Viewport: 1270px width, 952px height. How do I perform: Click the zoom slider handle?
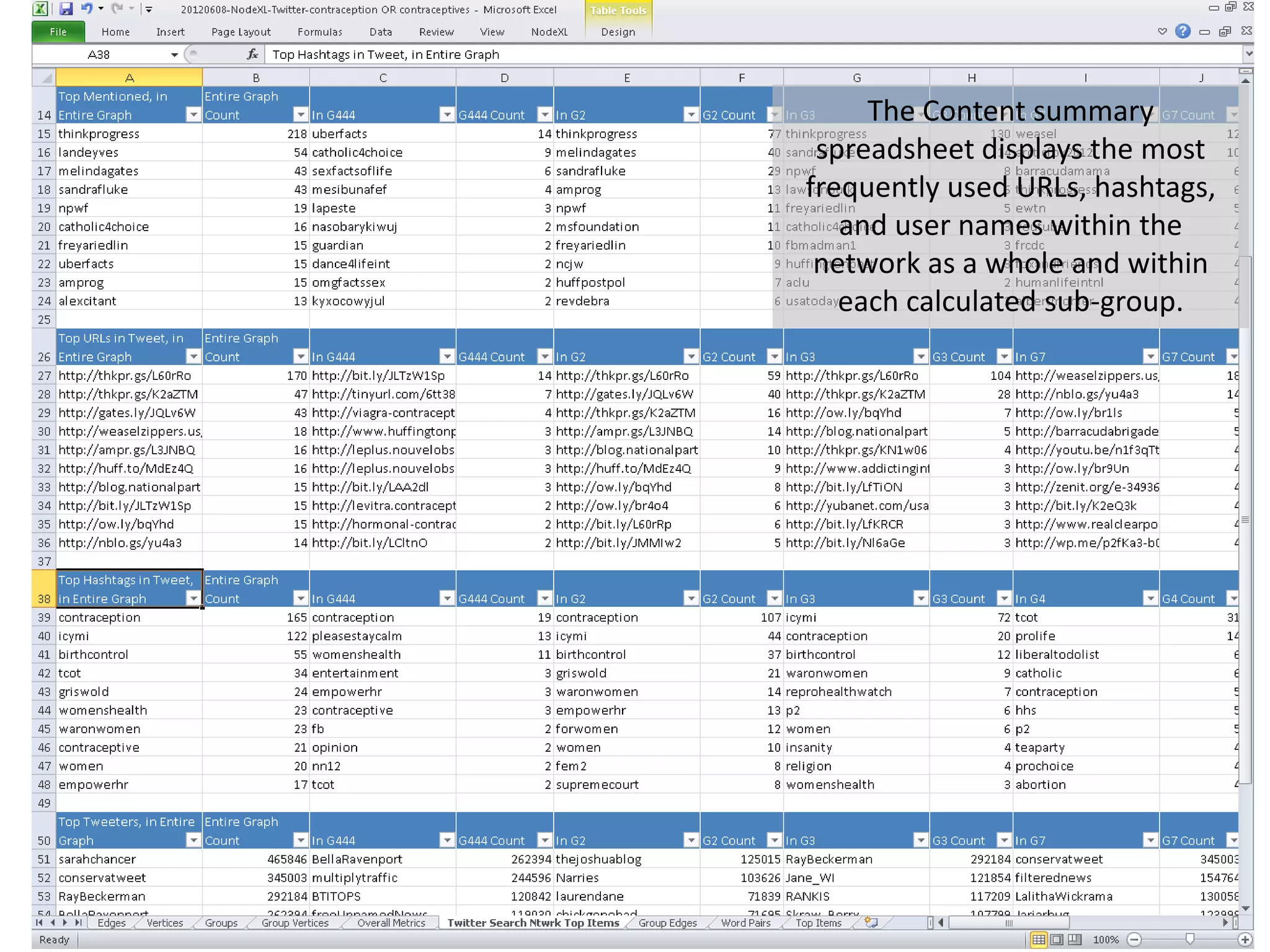[x=1189, y=940]
